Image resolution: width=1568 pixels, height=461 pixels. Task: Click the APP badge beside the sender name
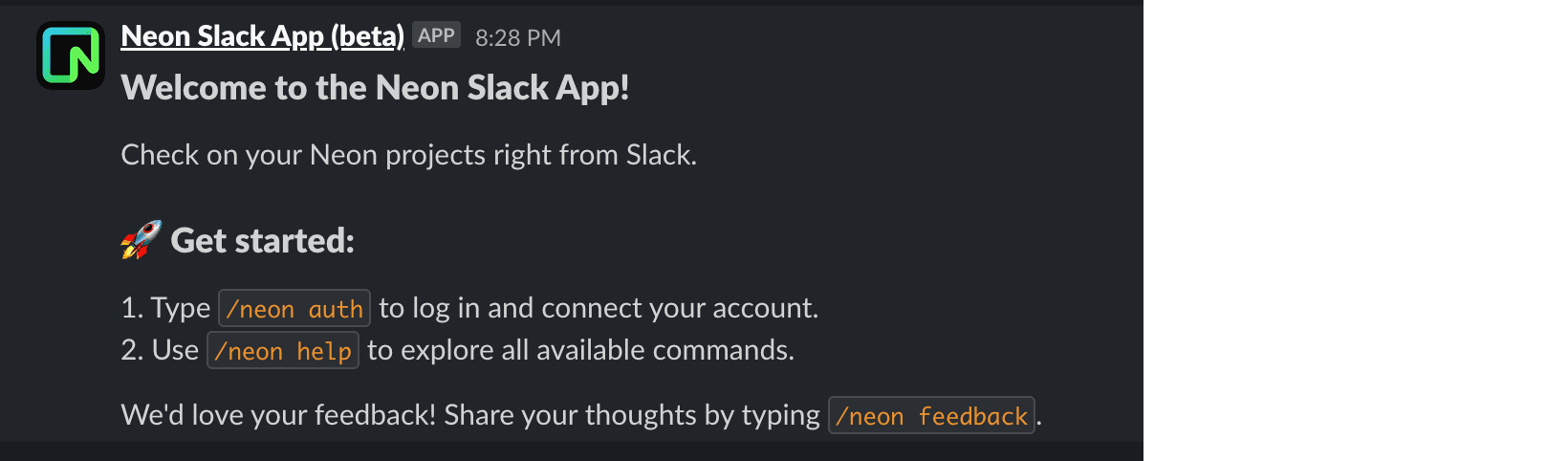pyautogui.click(x=436, y=35)
